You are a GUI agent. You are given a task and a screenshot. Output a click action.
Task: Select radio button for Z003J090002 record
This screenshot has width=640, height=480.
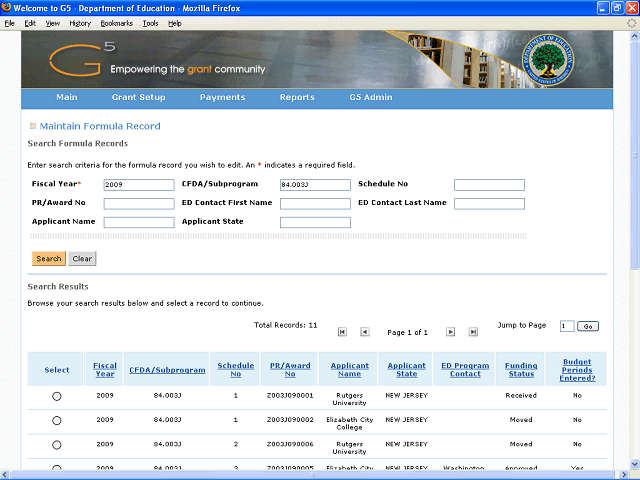[56, 420]
